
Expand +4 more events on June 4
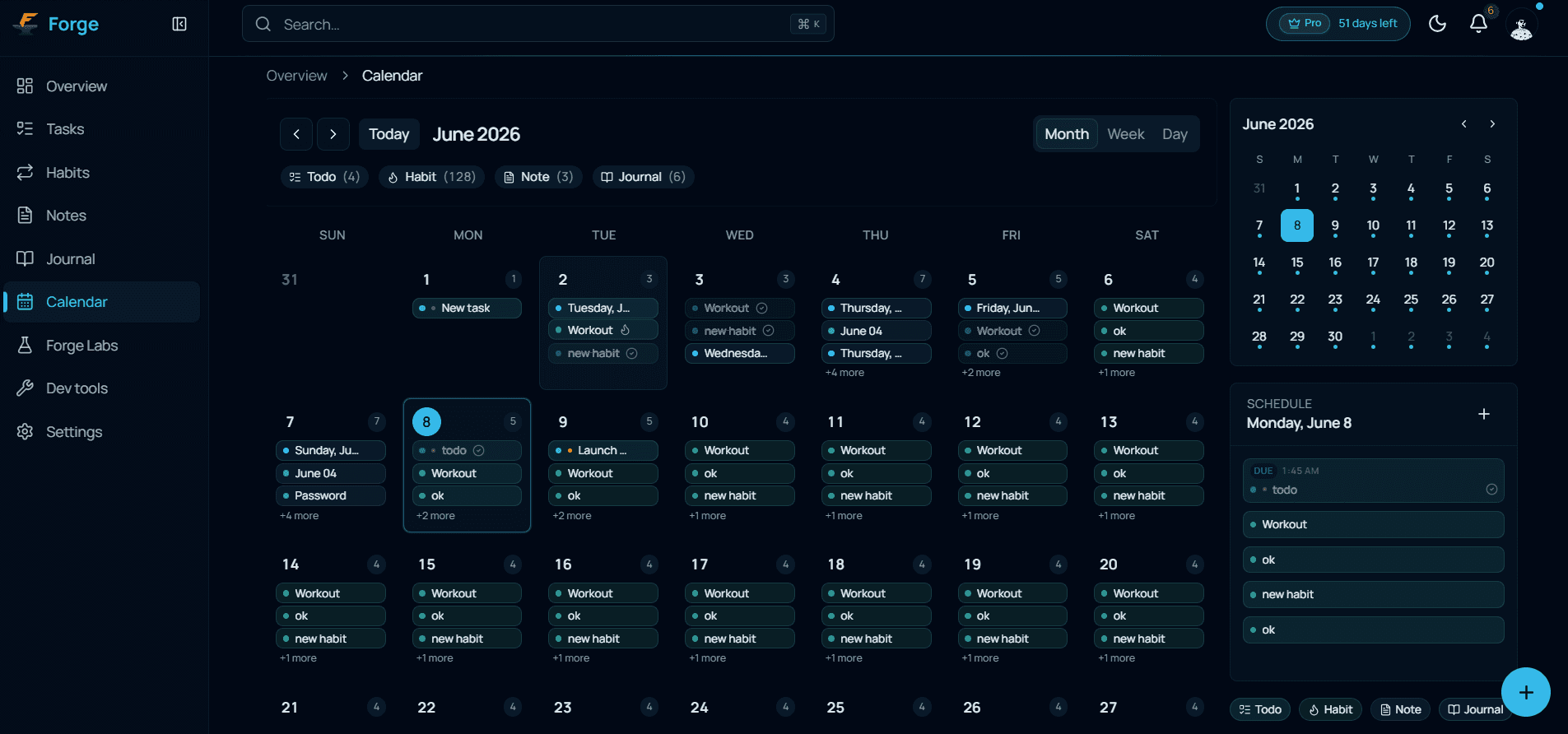pyautogui.click(x=844, y=373)
